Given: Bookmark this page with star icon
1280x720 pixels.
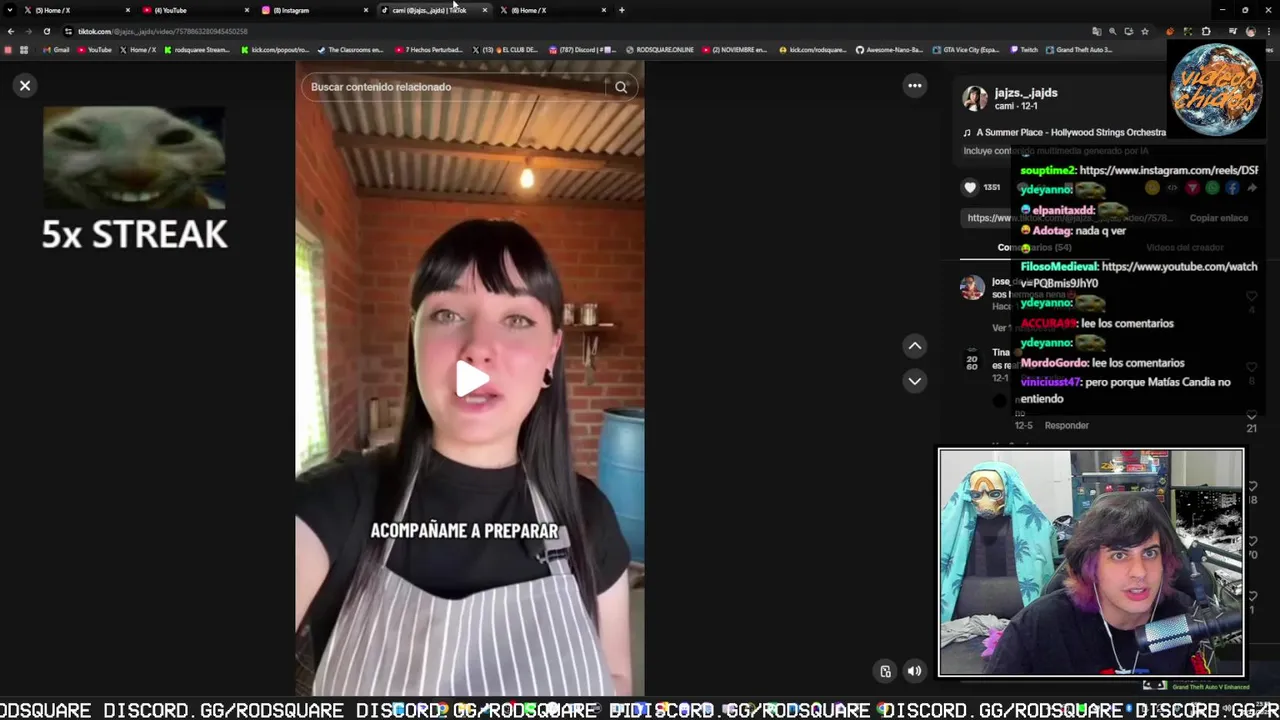Looking at the screenshot, I should (x=1145, y=31).
